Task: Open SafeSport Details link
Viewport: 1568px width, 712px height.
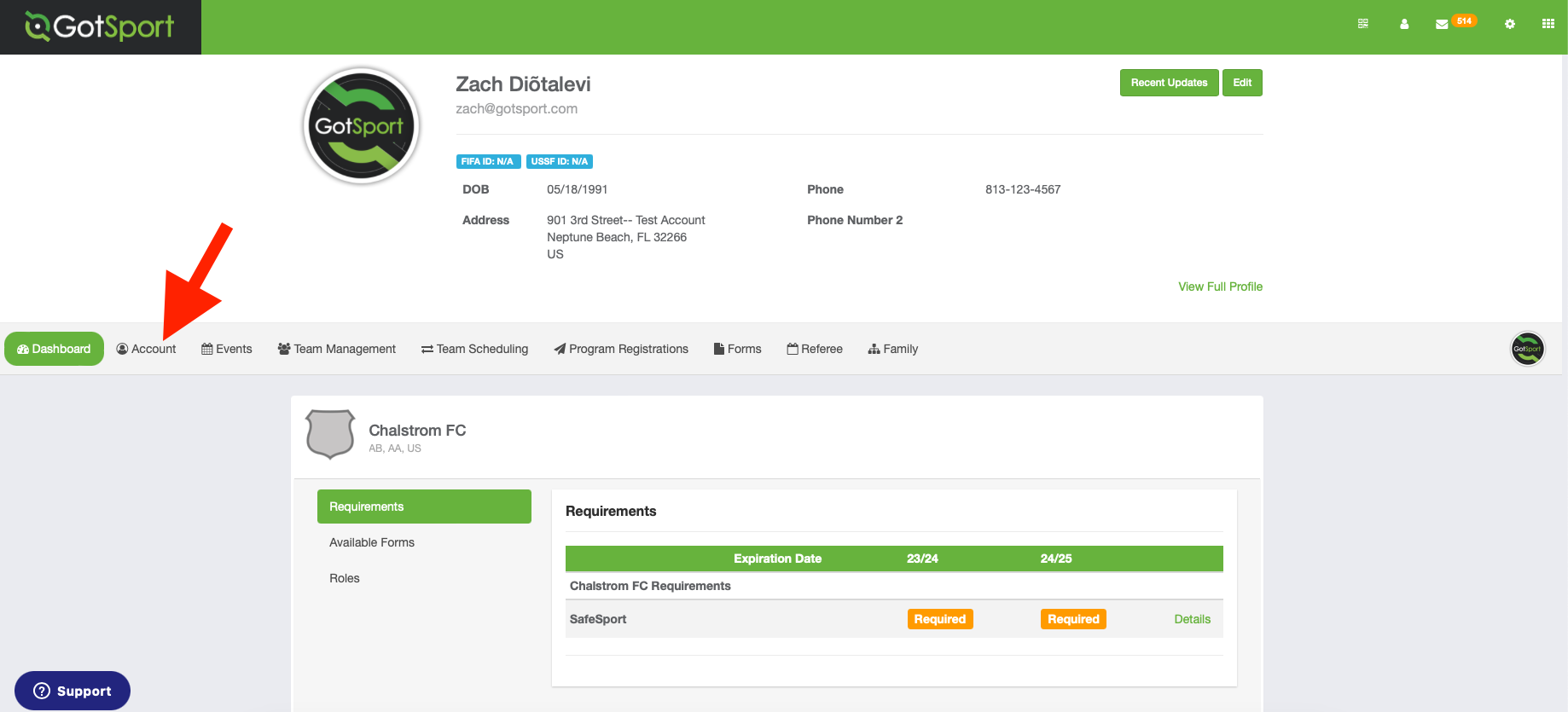Action: click(1192, 619)
